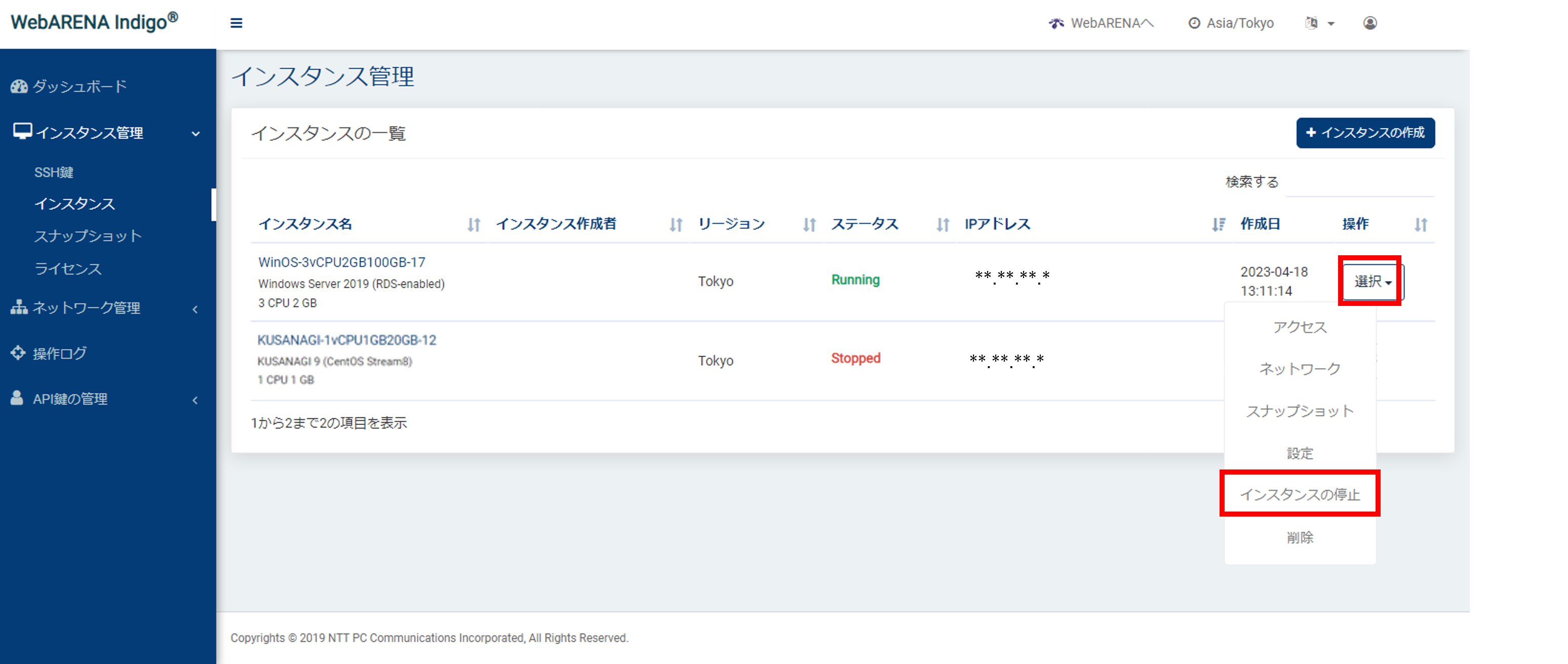The height and width of the screenshot is (664, 1568).
Task: Expand the ネットワーク管理 sidebar section
Action: click(195, 309)
